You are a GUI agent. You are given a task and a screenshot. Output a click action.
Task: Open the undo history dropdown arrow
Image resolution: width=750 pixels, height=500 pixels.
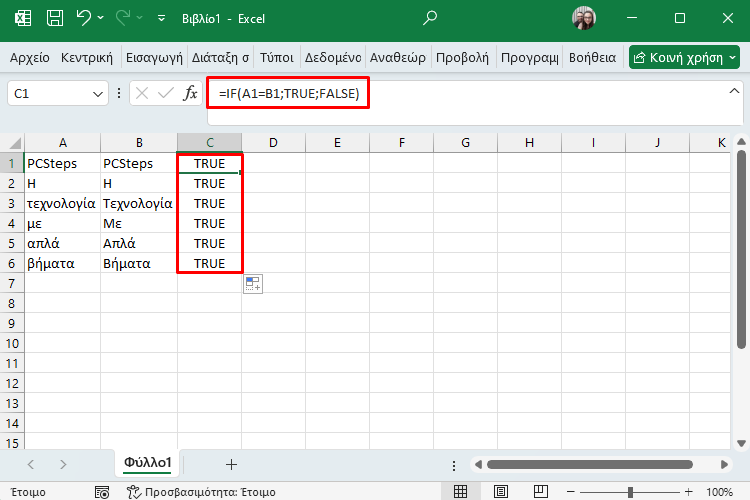pyautogui.click(x=100, y=18)
